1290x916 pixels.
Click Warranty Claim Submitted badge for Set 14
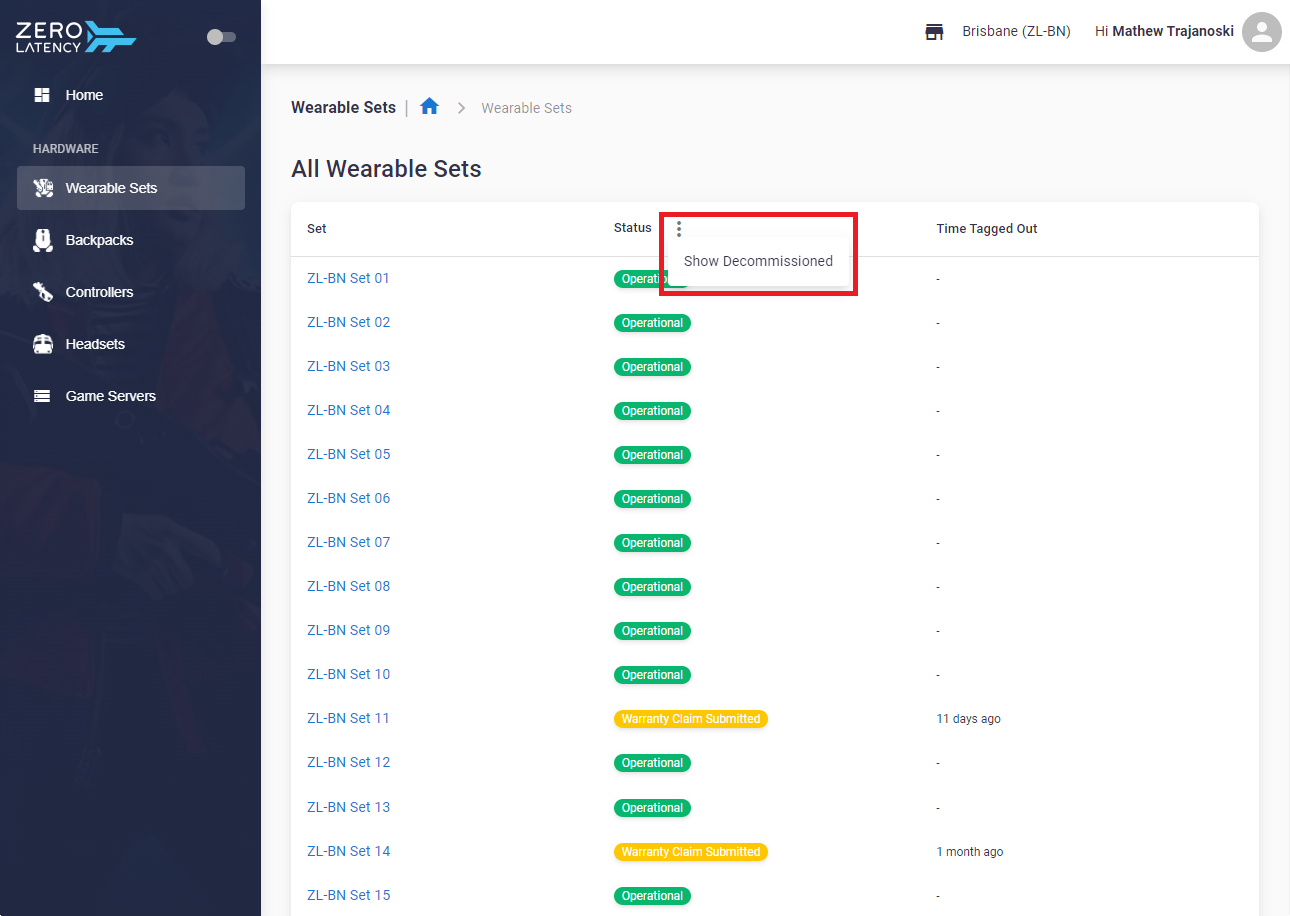click(x=691, y=852)
